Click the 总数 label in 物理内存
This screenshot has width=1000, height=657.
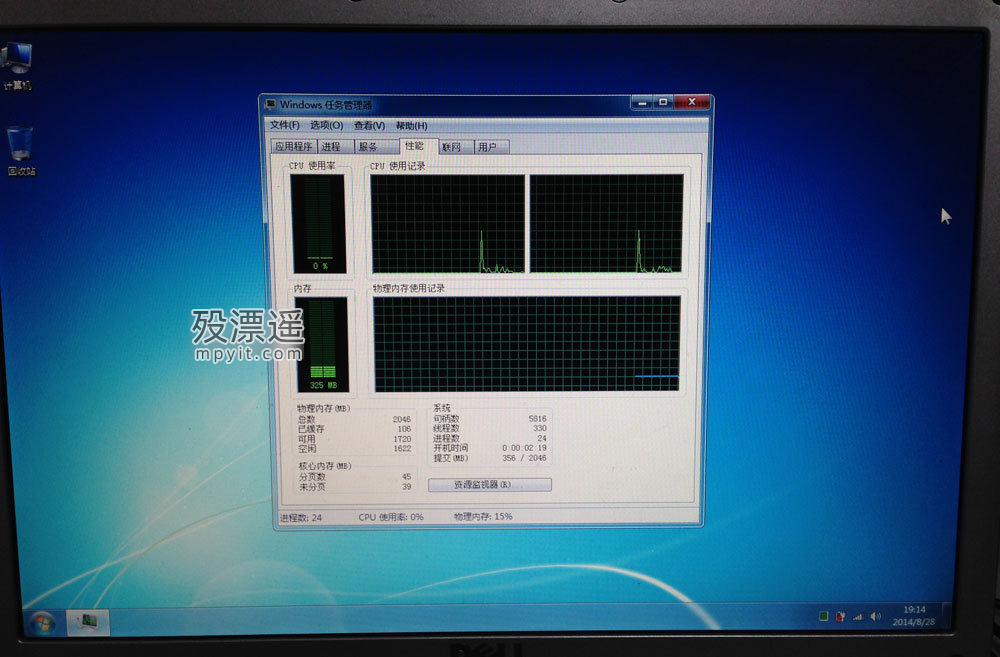tap(306, 420)
